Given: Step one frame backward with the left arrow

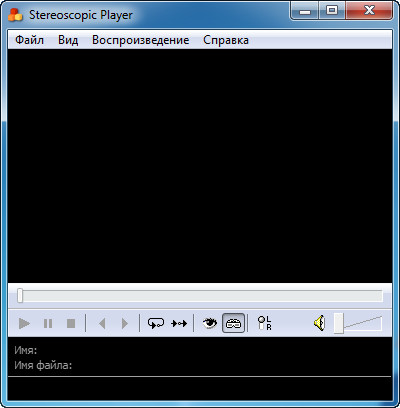Looking at the screenshot, I should point(102,323).
